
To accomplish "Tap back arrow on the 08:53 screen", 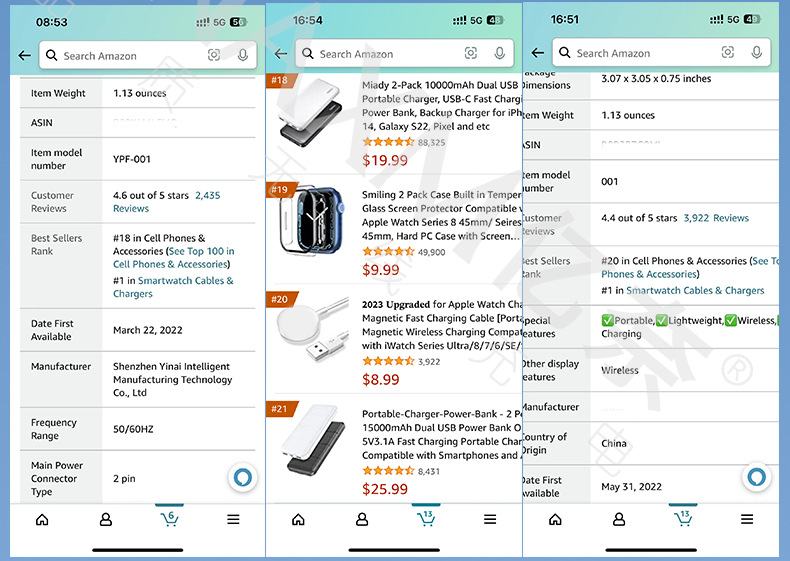I will (24, 55).
